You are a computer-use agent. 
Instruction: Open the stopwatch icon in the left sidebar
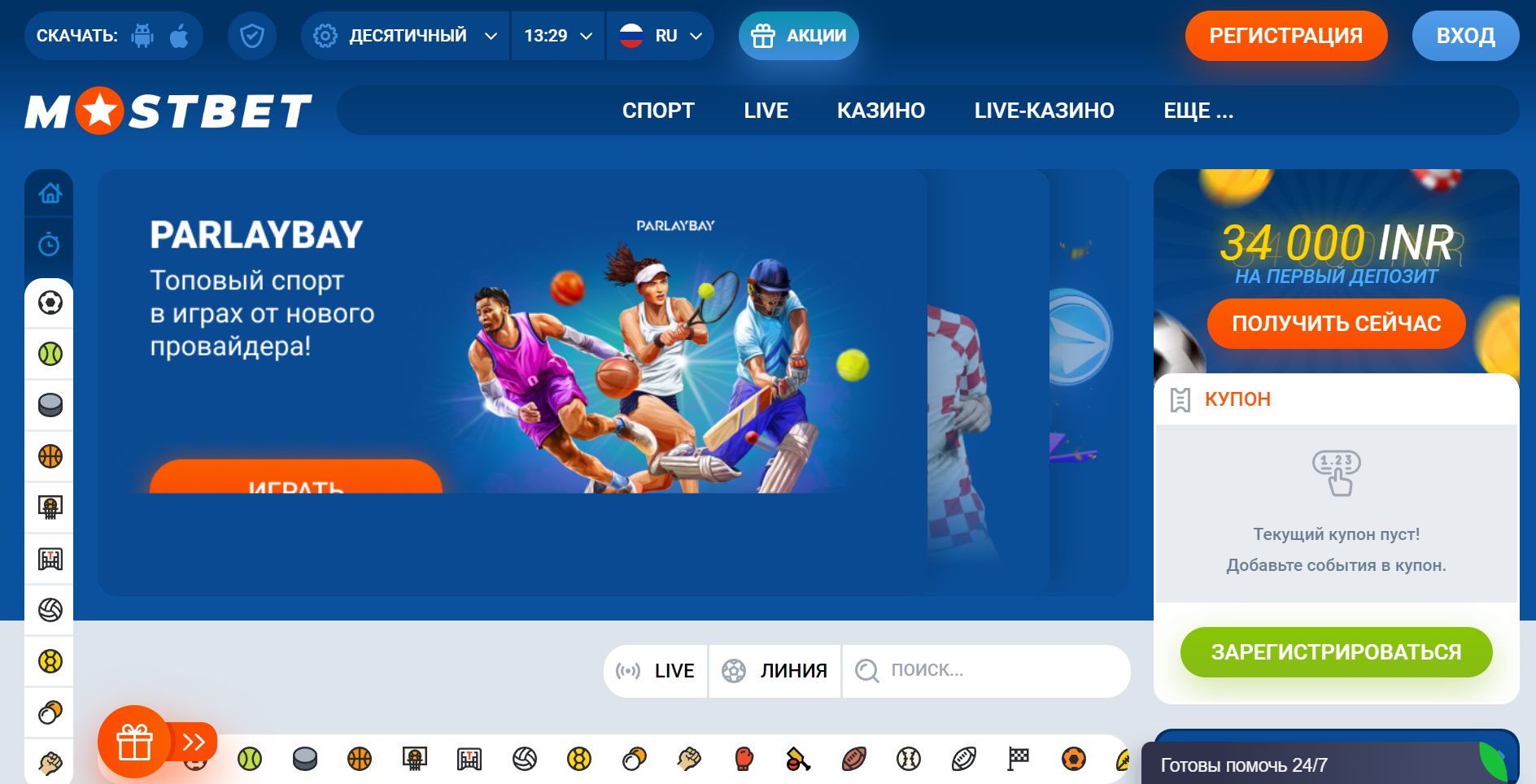tap(50, 244)
